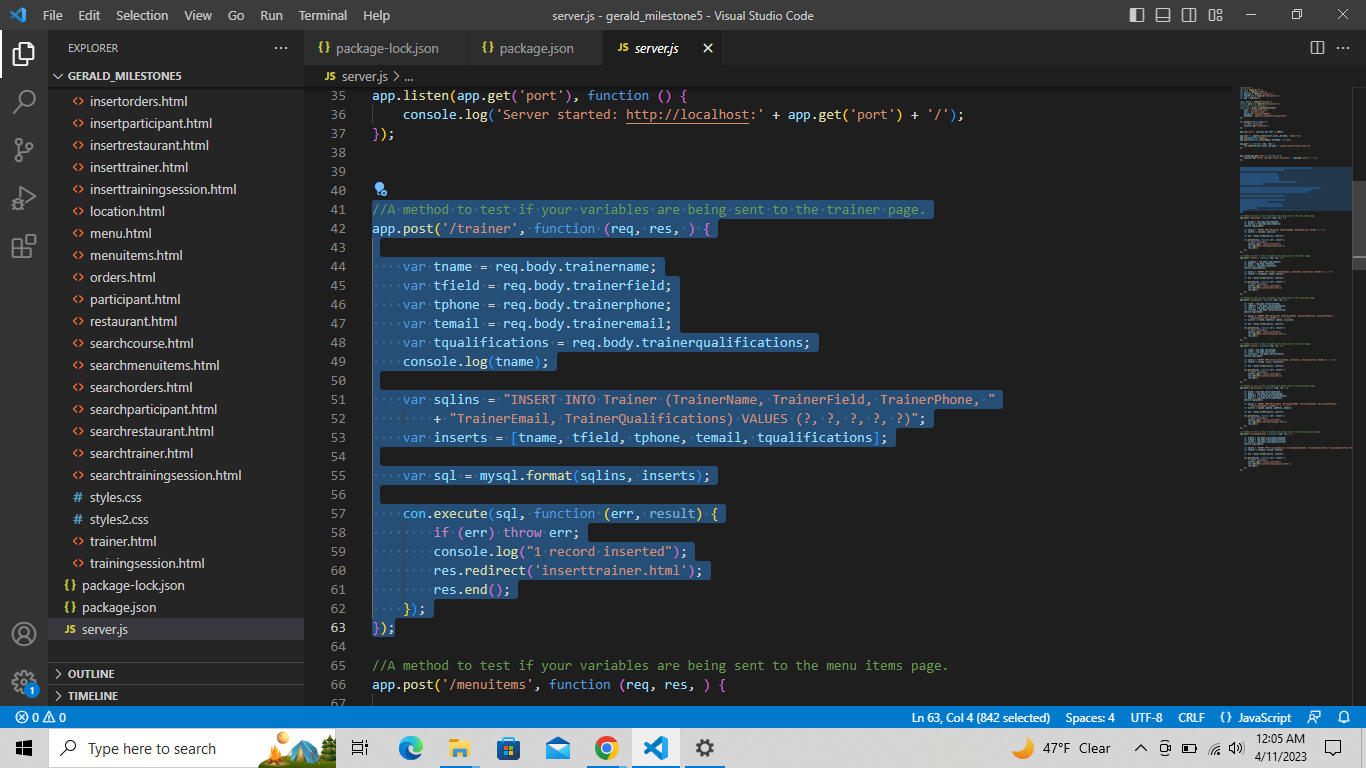Toggle the primary side bar visibility

(1137, 15)
